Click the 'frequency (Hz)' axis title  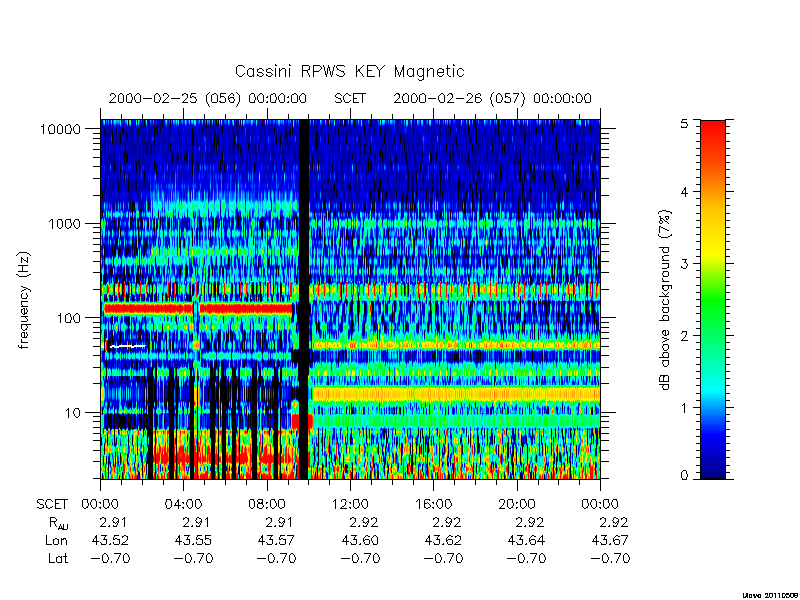(23, 300)
